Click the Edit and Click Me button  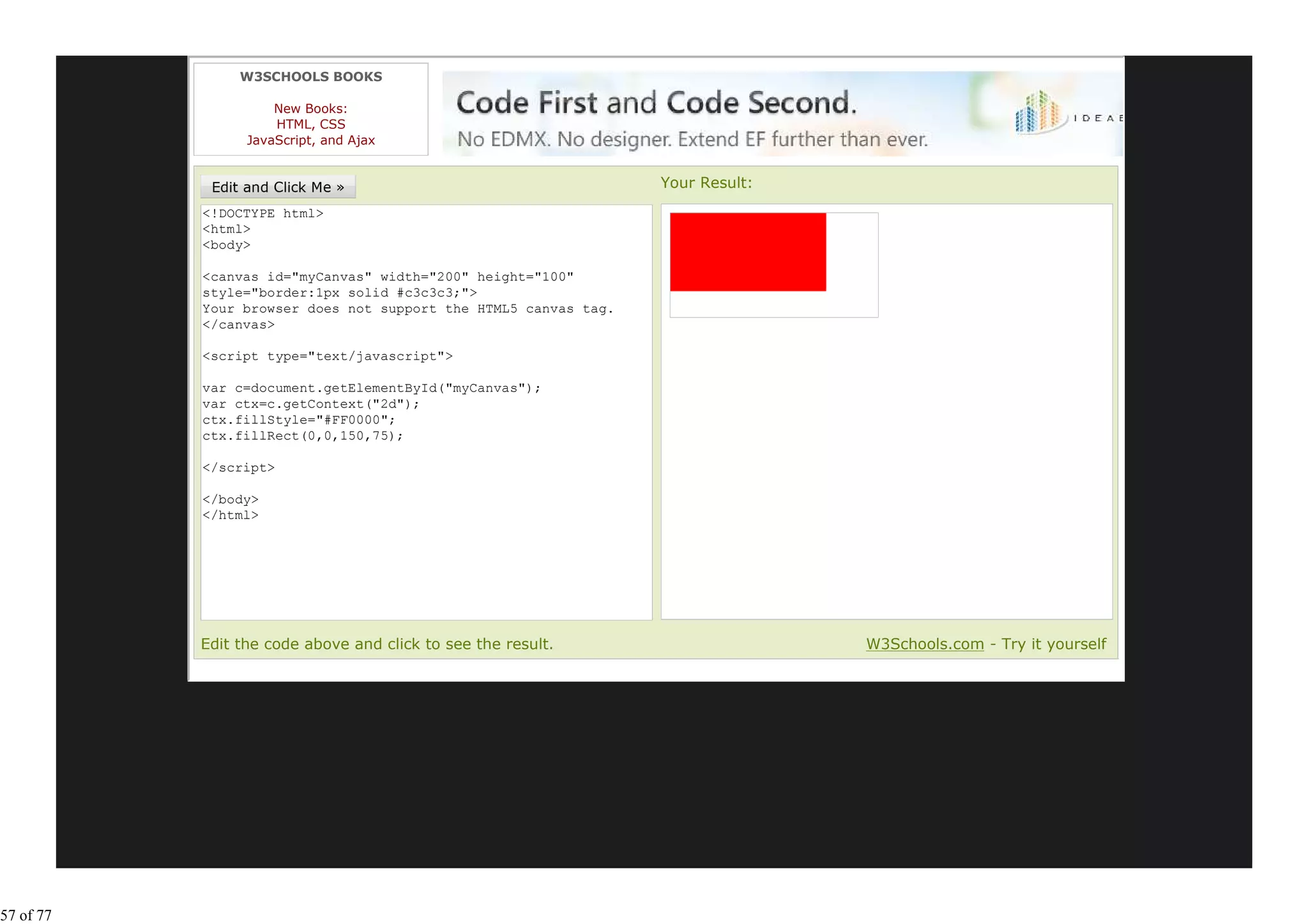click(x=278, y=187)
